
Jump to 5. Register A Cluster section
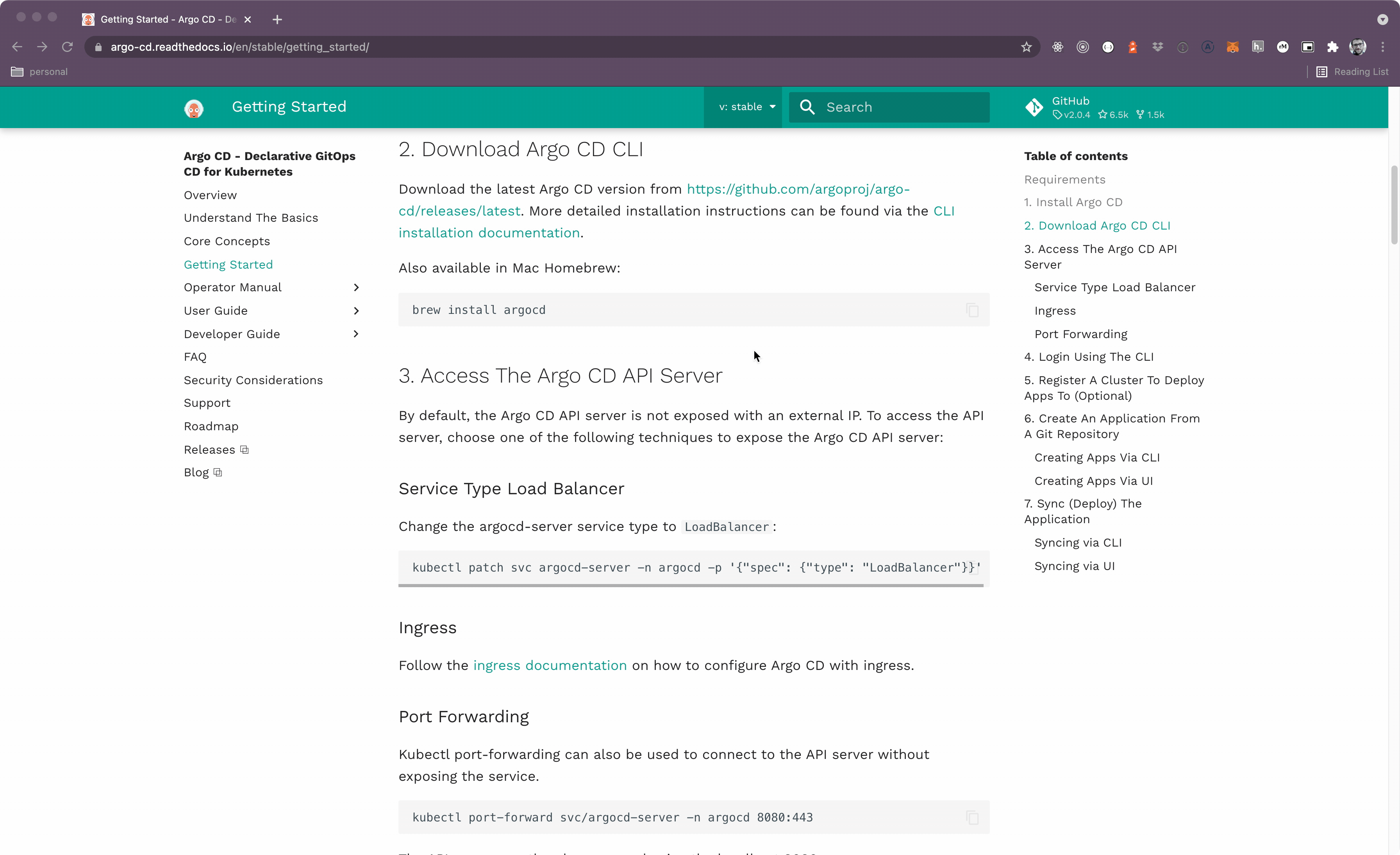(1114, 388)
